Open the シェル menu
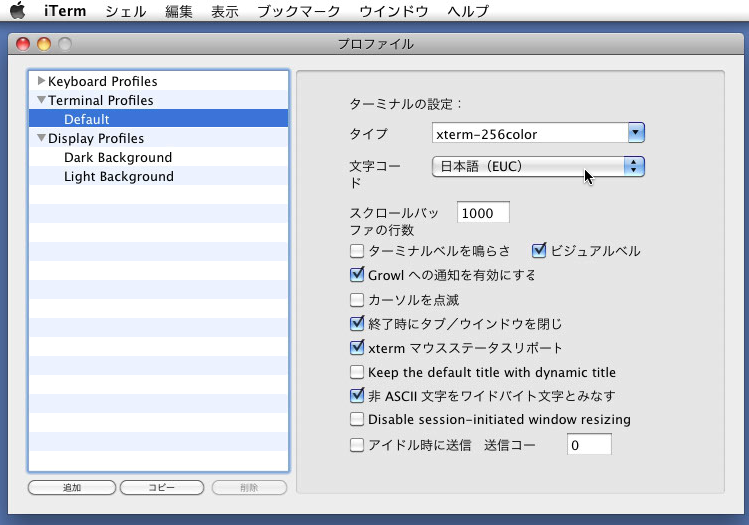 click(x=126, y=11)
